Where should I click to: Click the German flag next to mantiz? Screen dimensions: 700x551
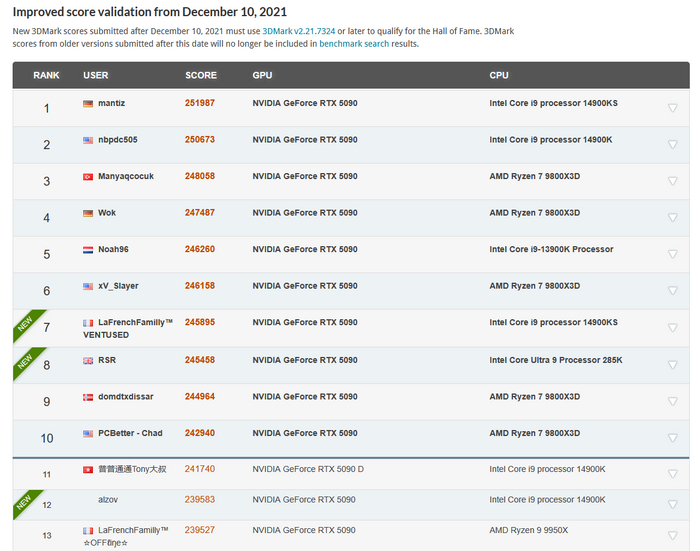(88, 104)
